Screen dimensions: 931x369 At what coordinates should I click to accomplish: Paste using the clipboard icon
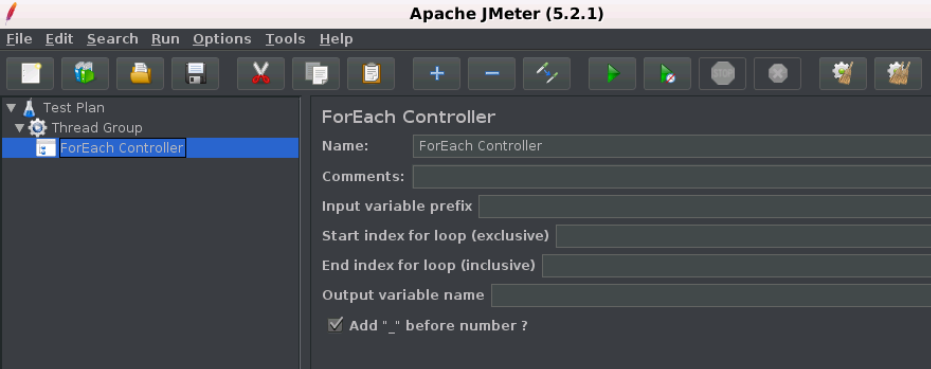coord(371,74)
